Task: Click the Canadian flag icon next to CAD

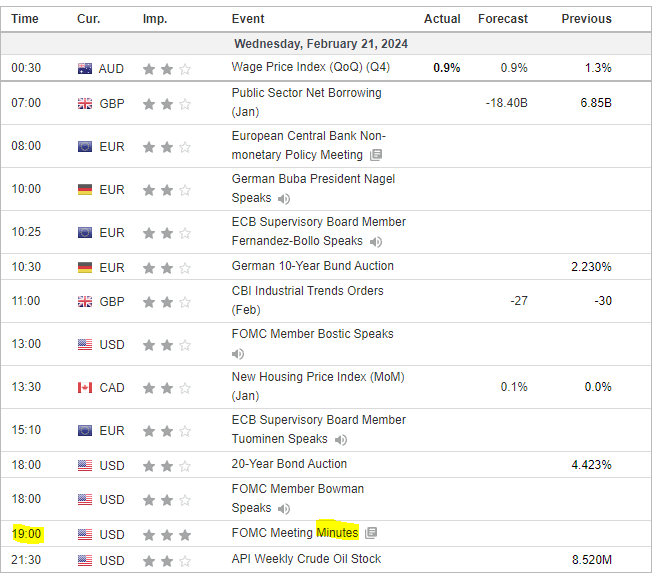Action: click(x=85, y=388)
